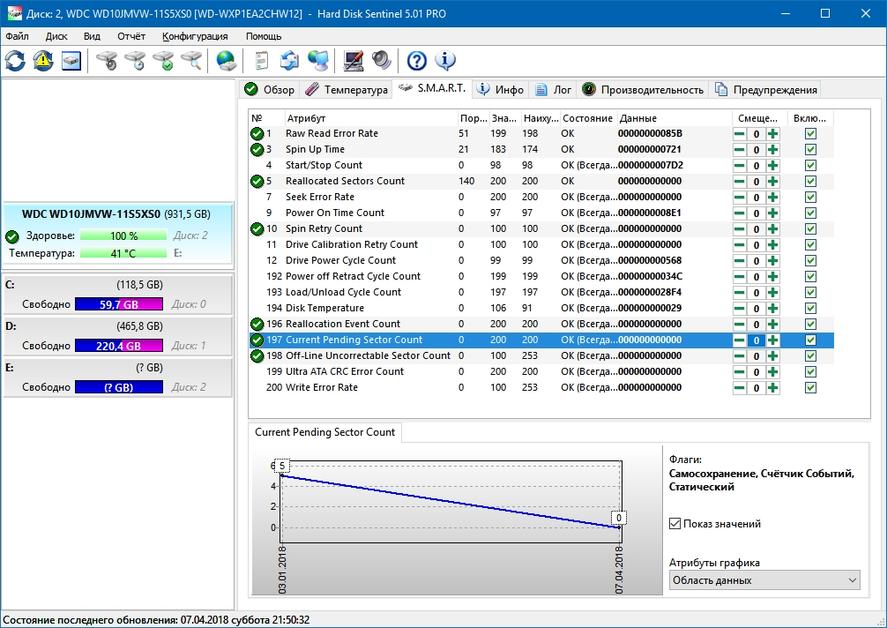Click green status icon of Raw Read Error Rate

[257, 134]
